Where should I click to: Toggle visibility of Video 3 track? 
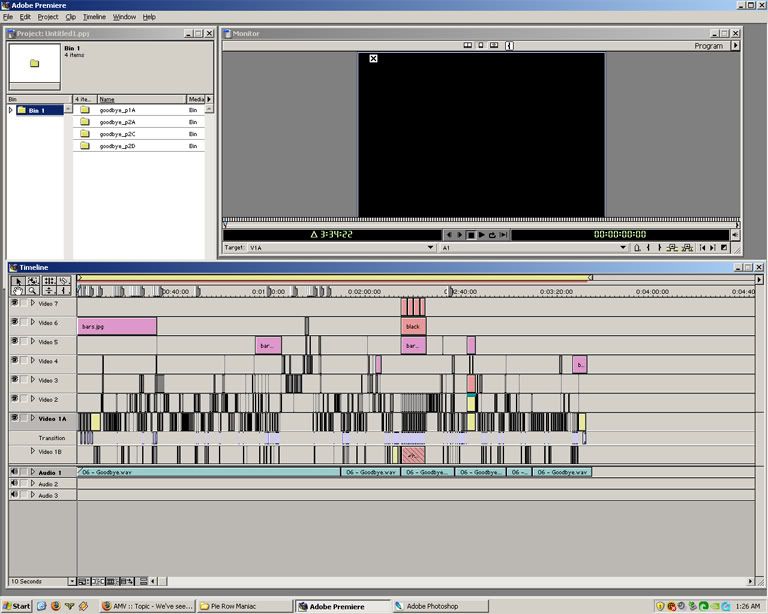click(15, 379)
